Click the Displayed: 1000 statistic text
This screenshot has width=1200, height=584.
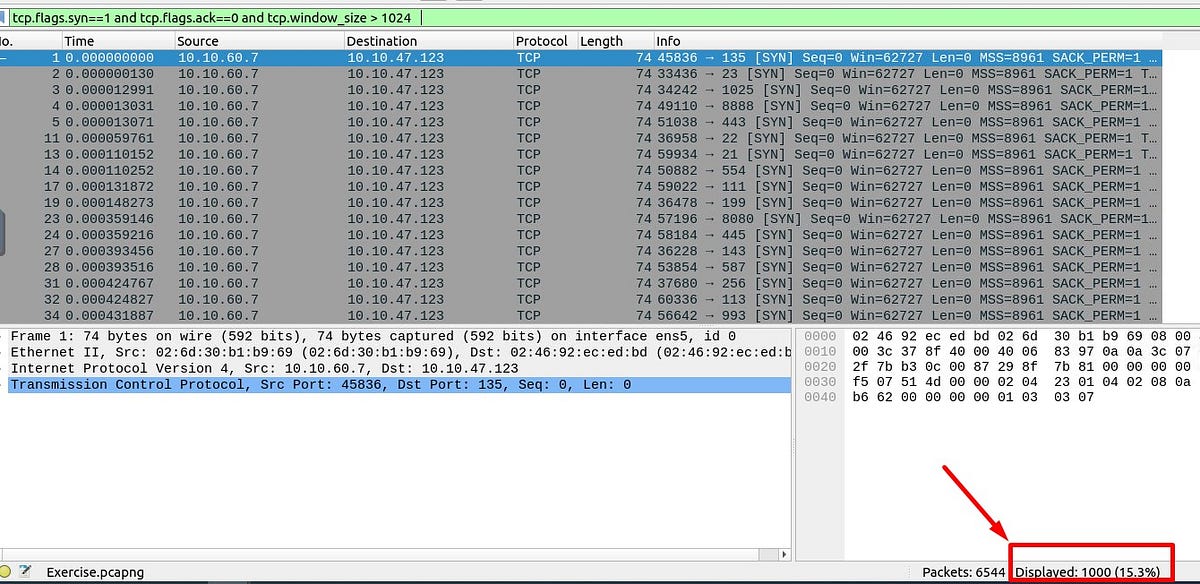click(1090, 571)
